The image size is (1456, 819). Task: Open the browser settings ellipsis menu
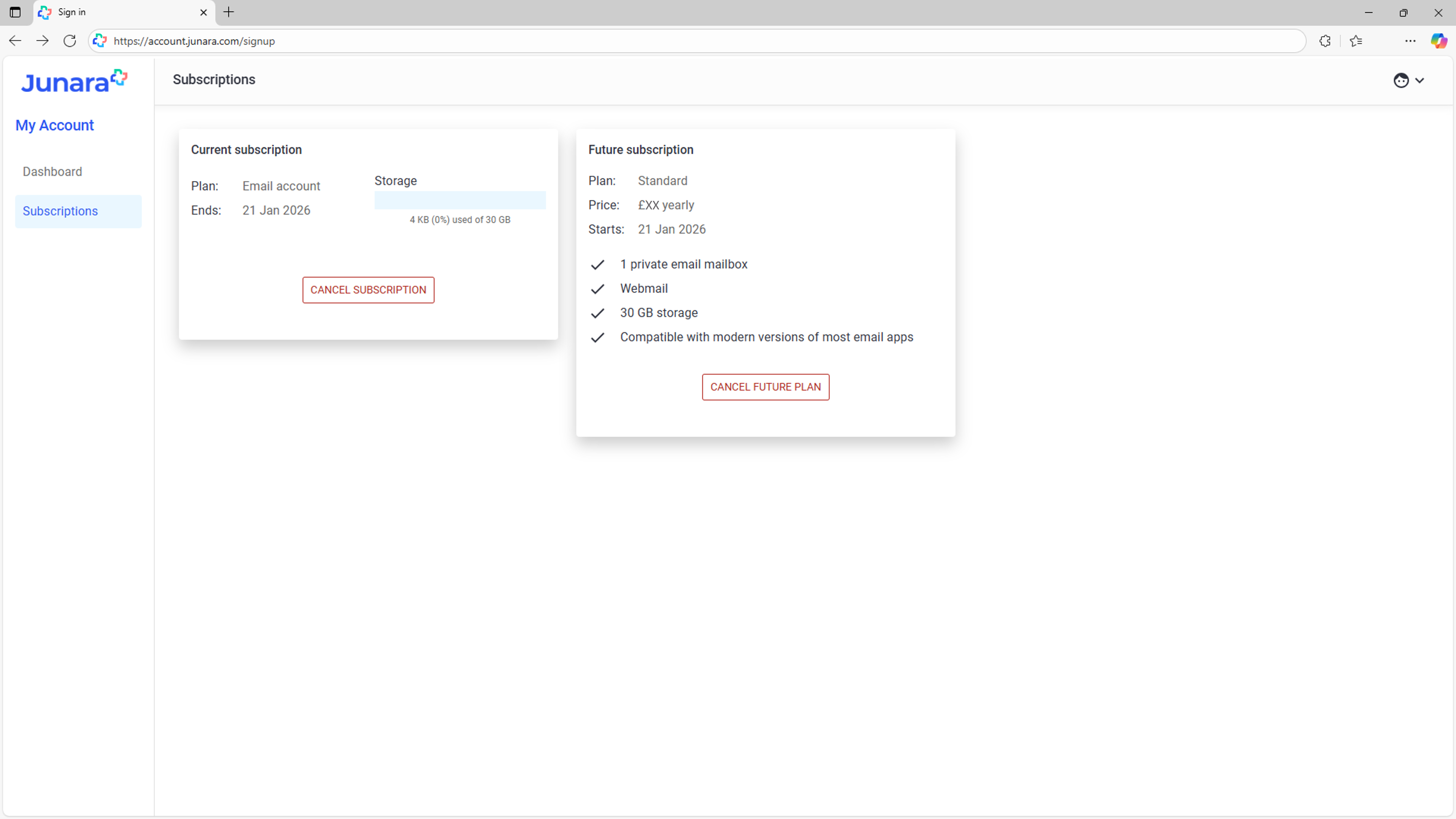click(x=1410, y=41)
